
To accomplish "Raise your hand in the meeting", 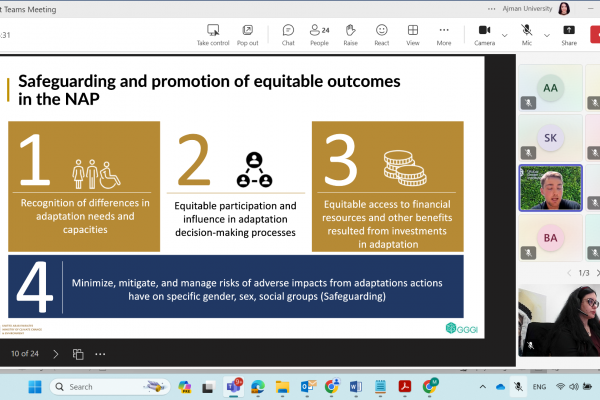I will [350, 35].
